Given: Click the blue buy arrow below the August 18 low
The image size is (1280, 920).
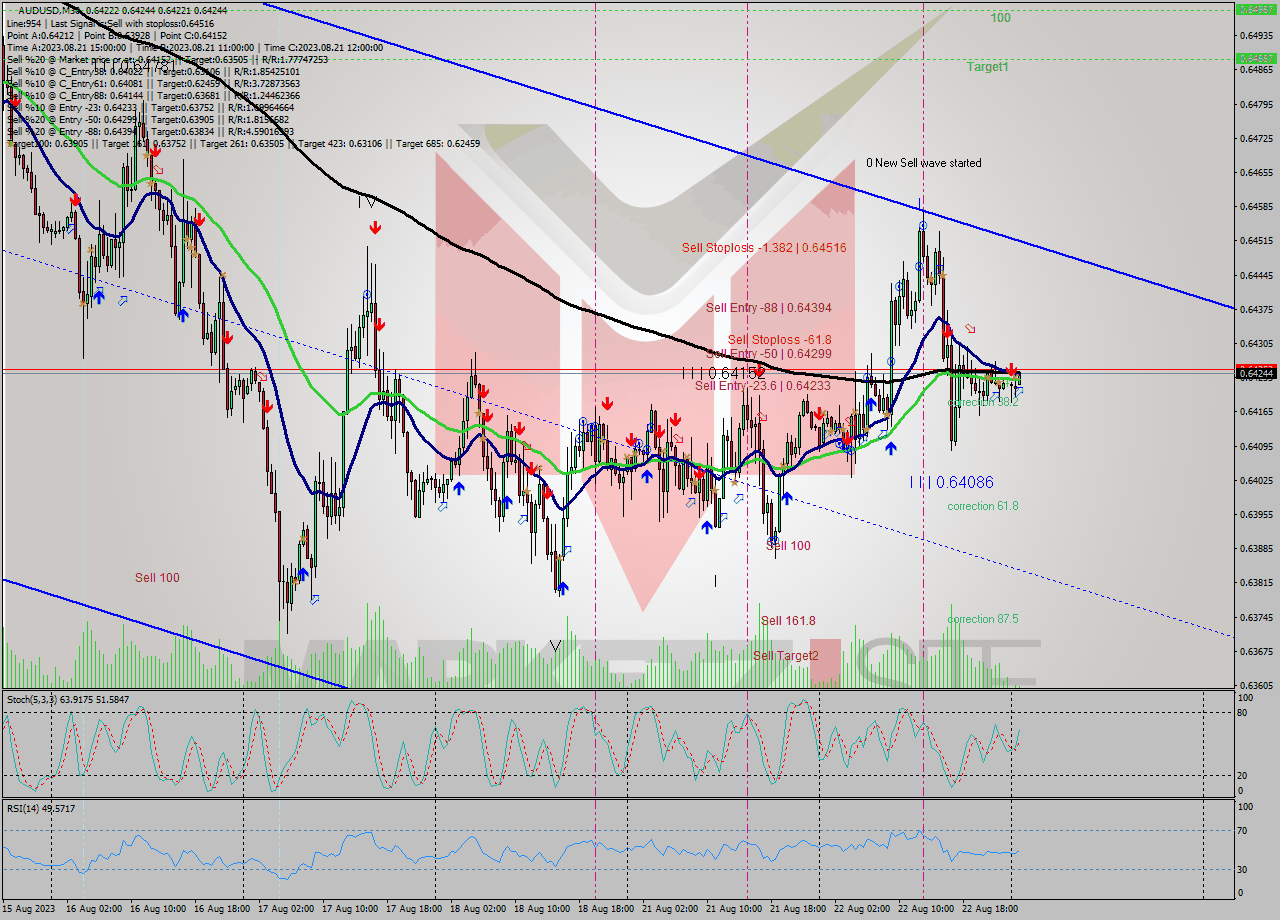Looking at the screenshot, I should pyautogui.click(x=562, y=588).
